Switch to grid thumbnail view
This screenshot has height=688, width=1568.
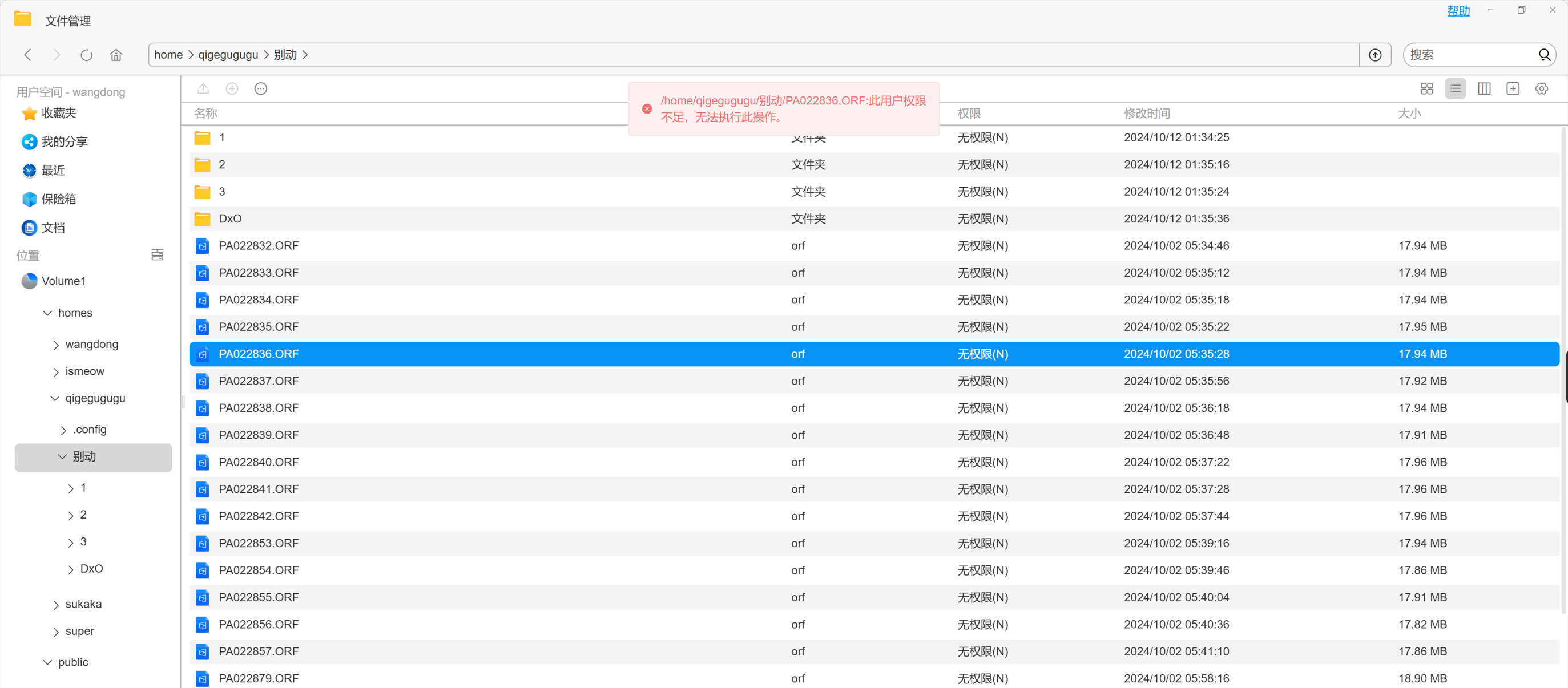(x=1427, y=89)
